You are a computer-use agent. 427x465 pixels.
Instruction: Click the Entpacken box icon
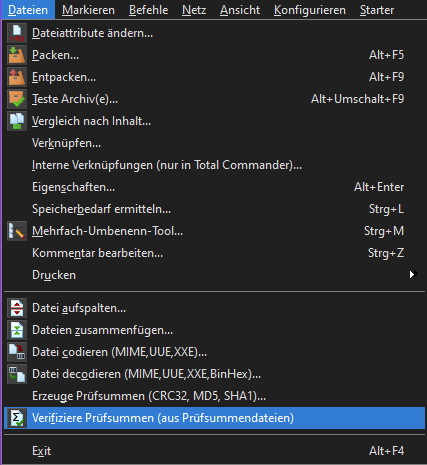point(17,77)
